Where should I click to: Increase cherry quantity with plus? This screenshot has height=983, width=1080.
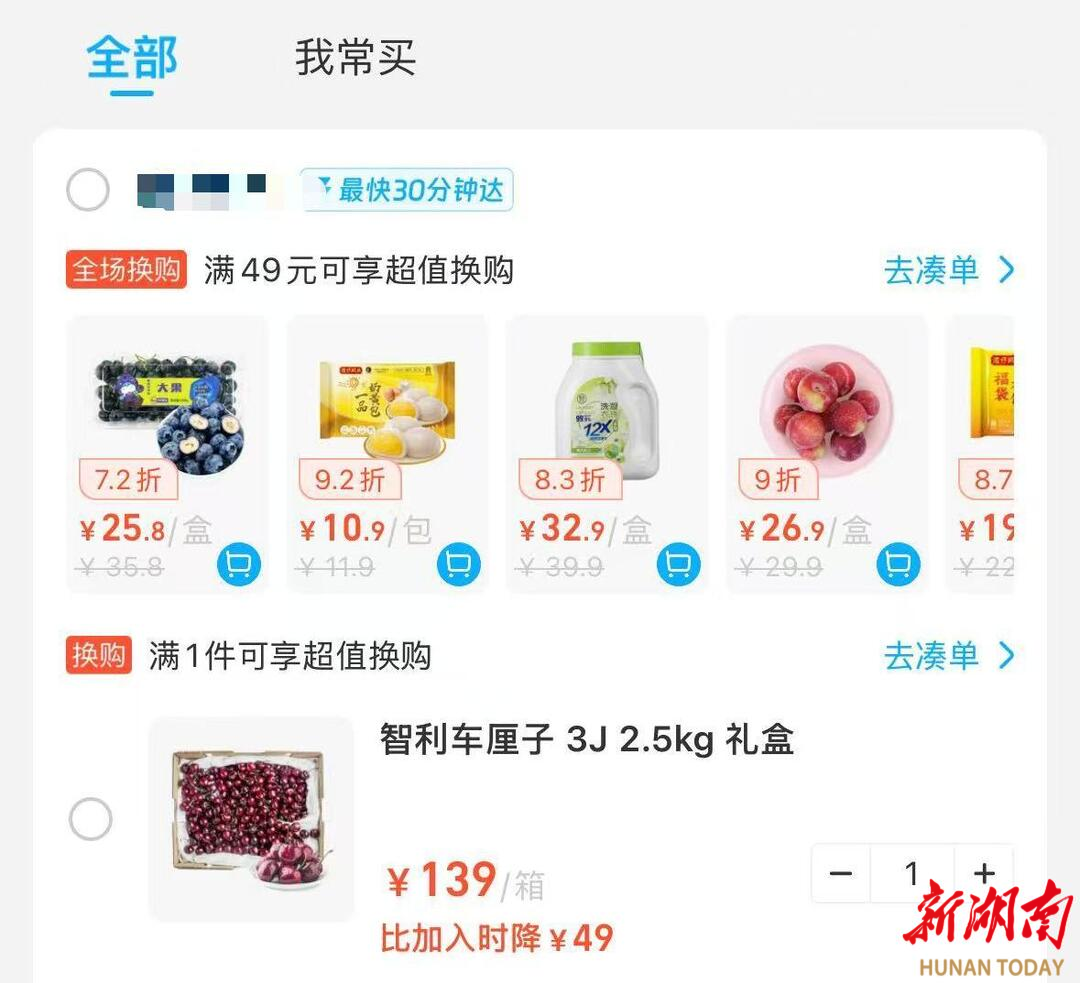(x=984, y=873)
